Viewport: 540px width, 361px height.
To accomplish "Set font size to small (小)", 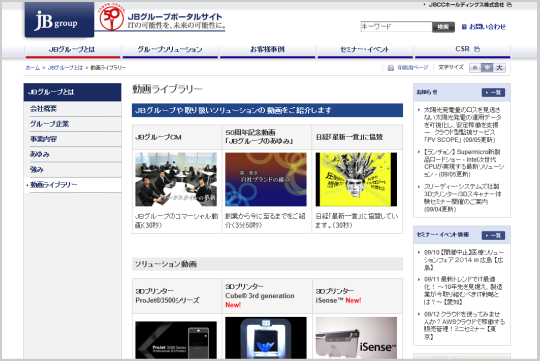I will (x=475, y=68).
